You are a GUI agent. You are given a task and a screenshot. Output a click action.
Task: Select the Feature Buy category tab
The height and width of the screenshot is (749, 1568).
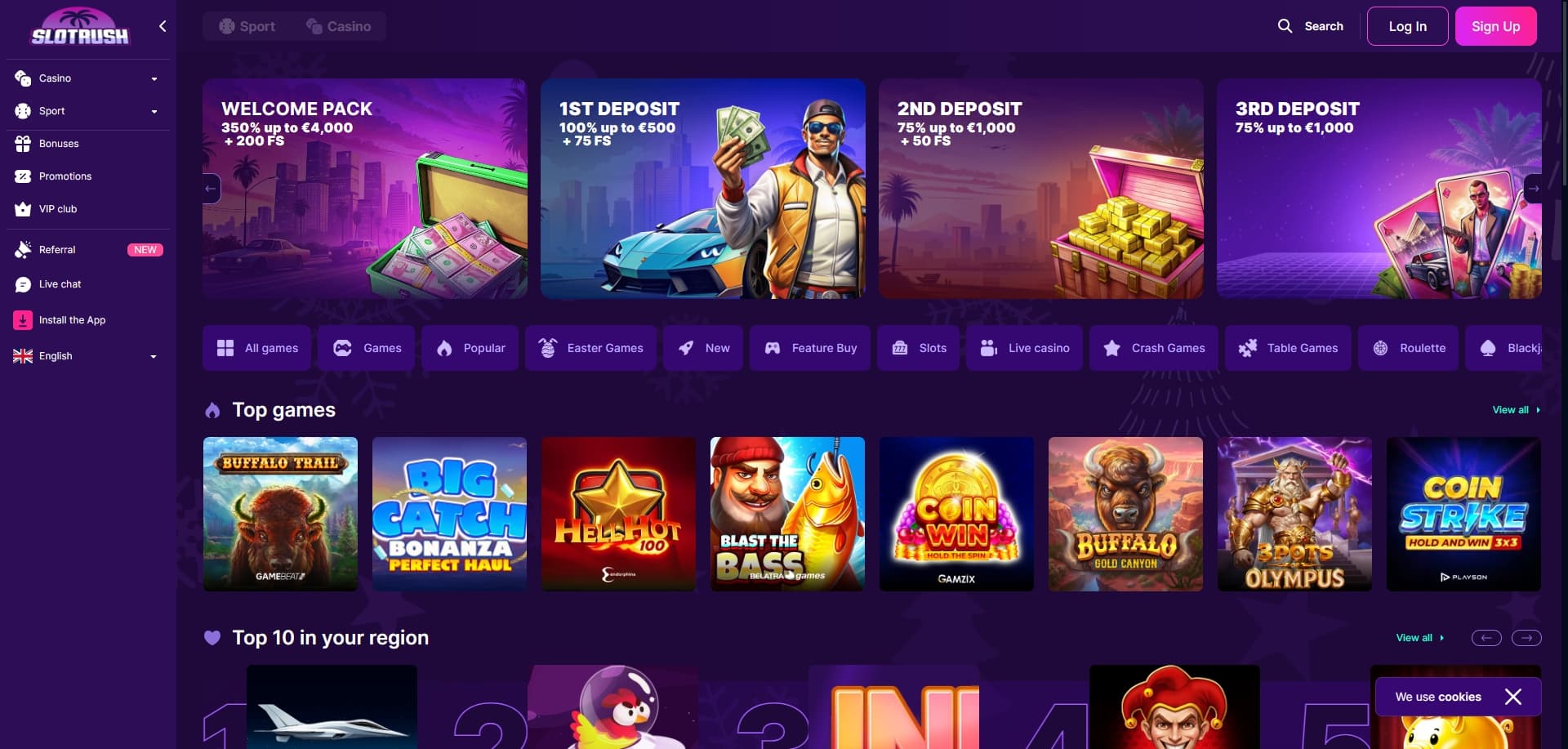click(x=809, y=348)
